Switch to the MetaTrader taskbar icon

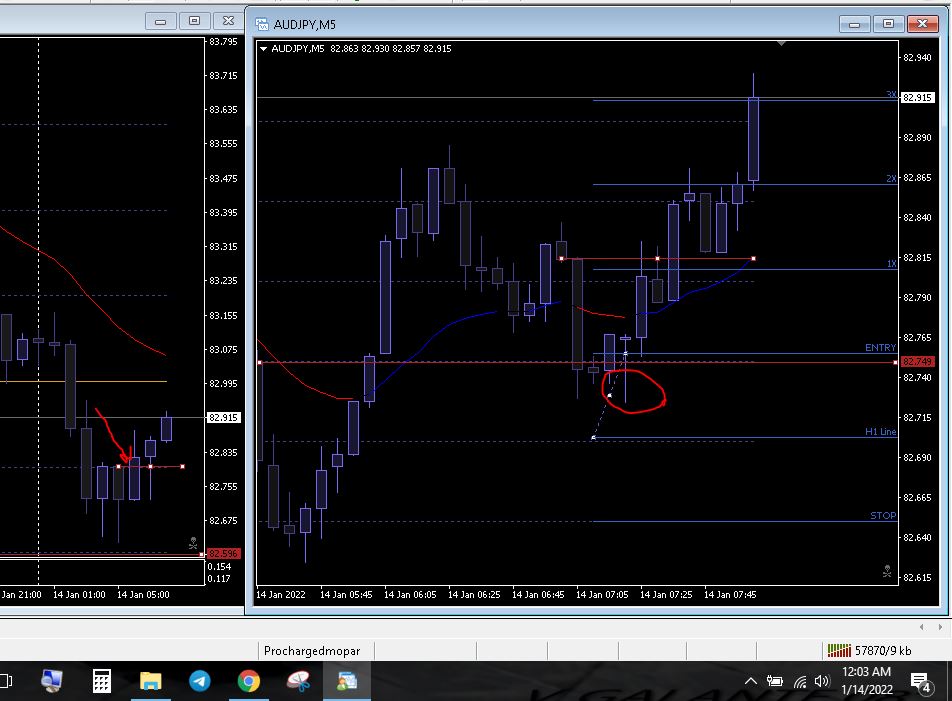(x=347, y=681)
